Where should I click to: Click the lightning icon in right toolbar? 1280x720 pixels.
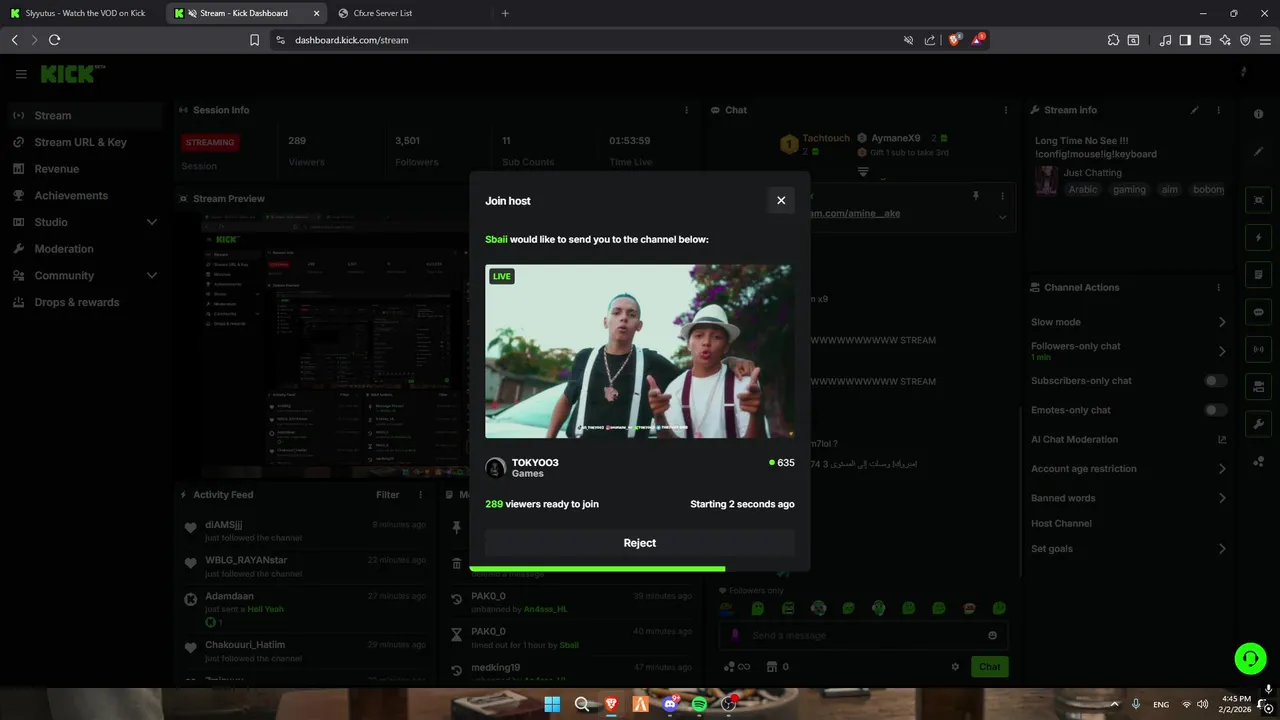pos(1258,238)
